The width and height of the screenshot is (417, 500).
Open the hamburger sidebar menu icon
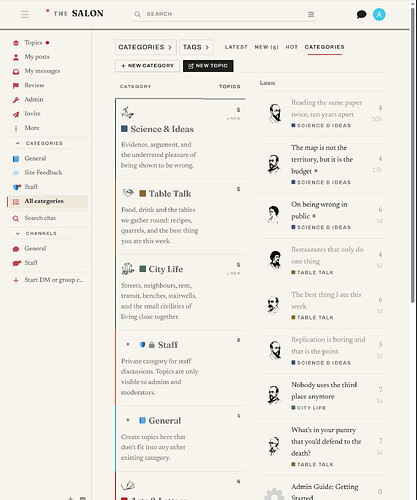(x=25, y=14)
